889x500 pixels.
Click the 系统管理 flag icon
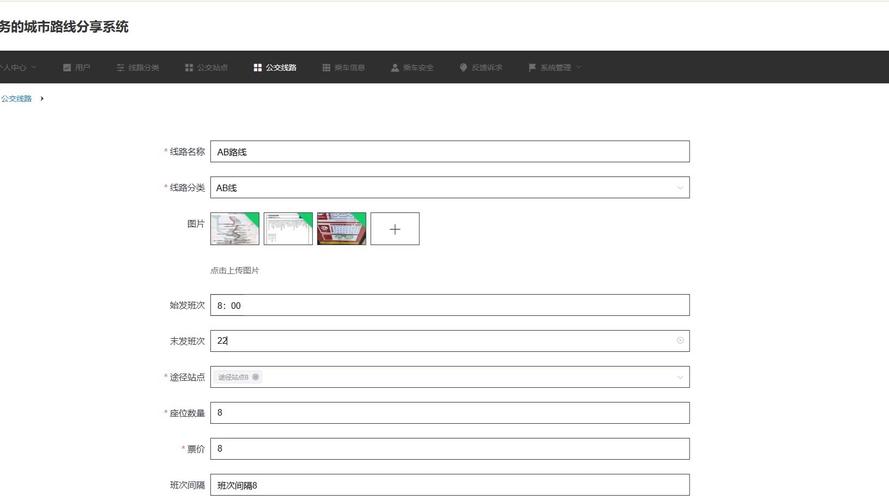pyautogui.click(x=532, y=68)
